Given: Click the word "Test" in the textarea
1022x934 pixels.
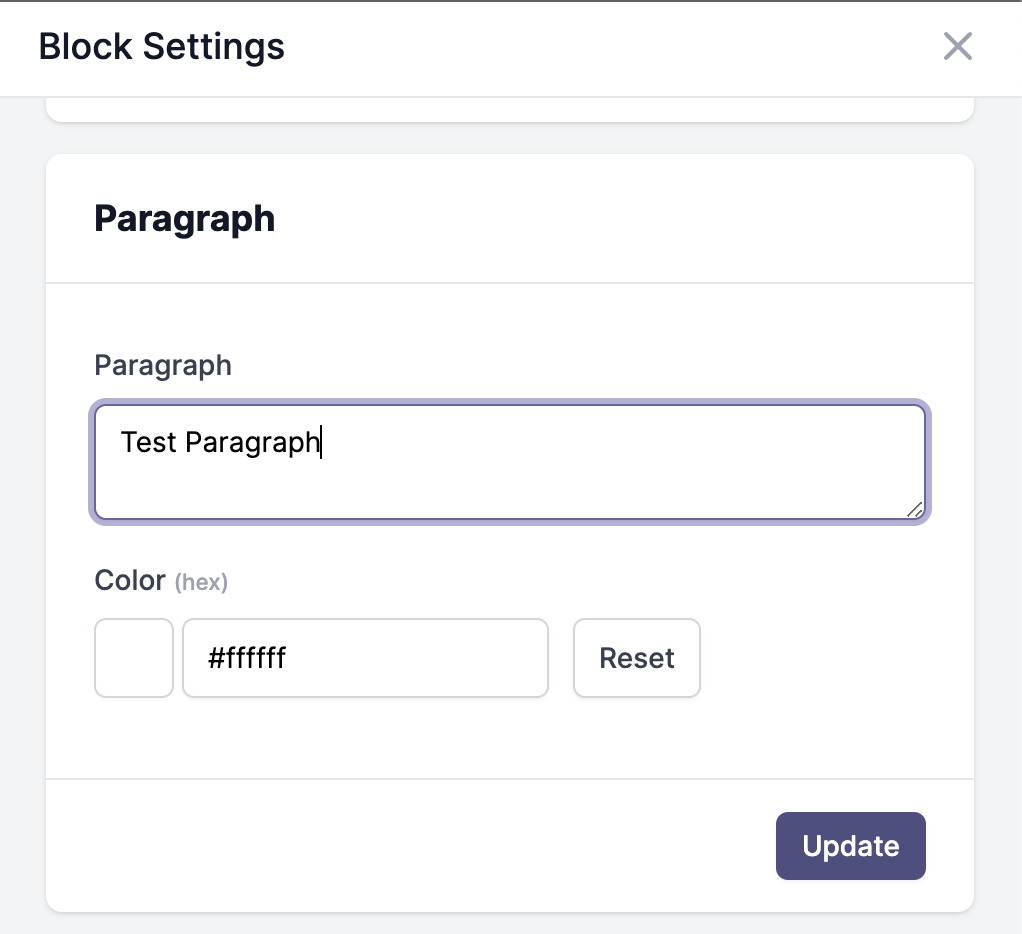Looking at the screenshot, I should pos(149,442).
